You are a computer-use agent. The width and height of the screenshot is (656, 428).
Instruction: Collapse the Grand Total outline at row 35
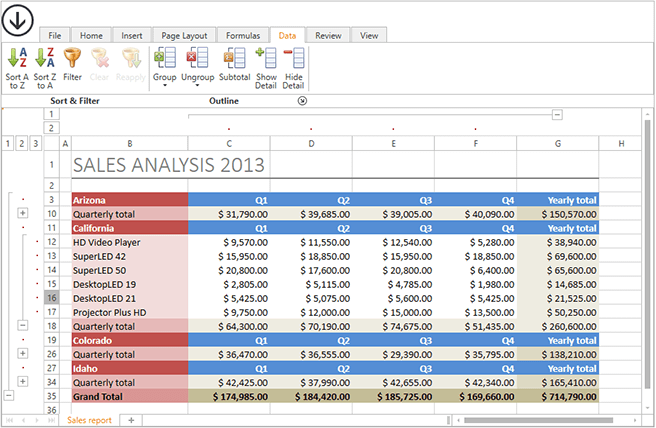click(x=9, y=395)
